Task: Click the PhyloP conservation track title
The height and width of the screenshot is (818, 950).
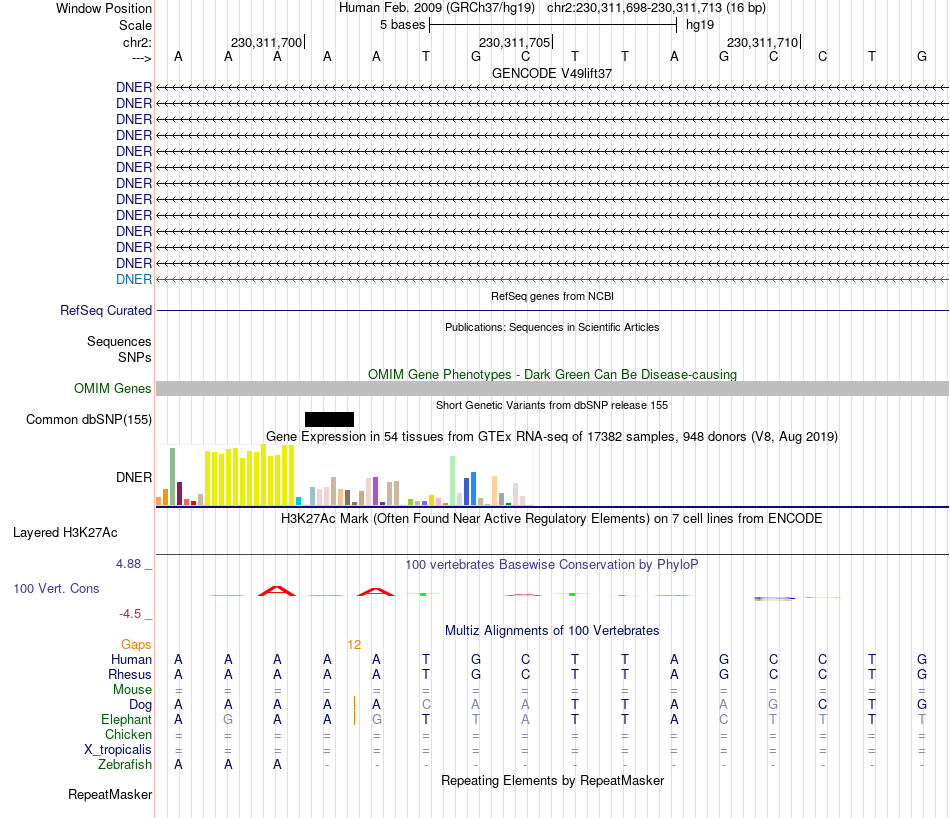Action: coord(551,565)
